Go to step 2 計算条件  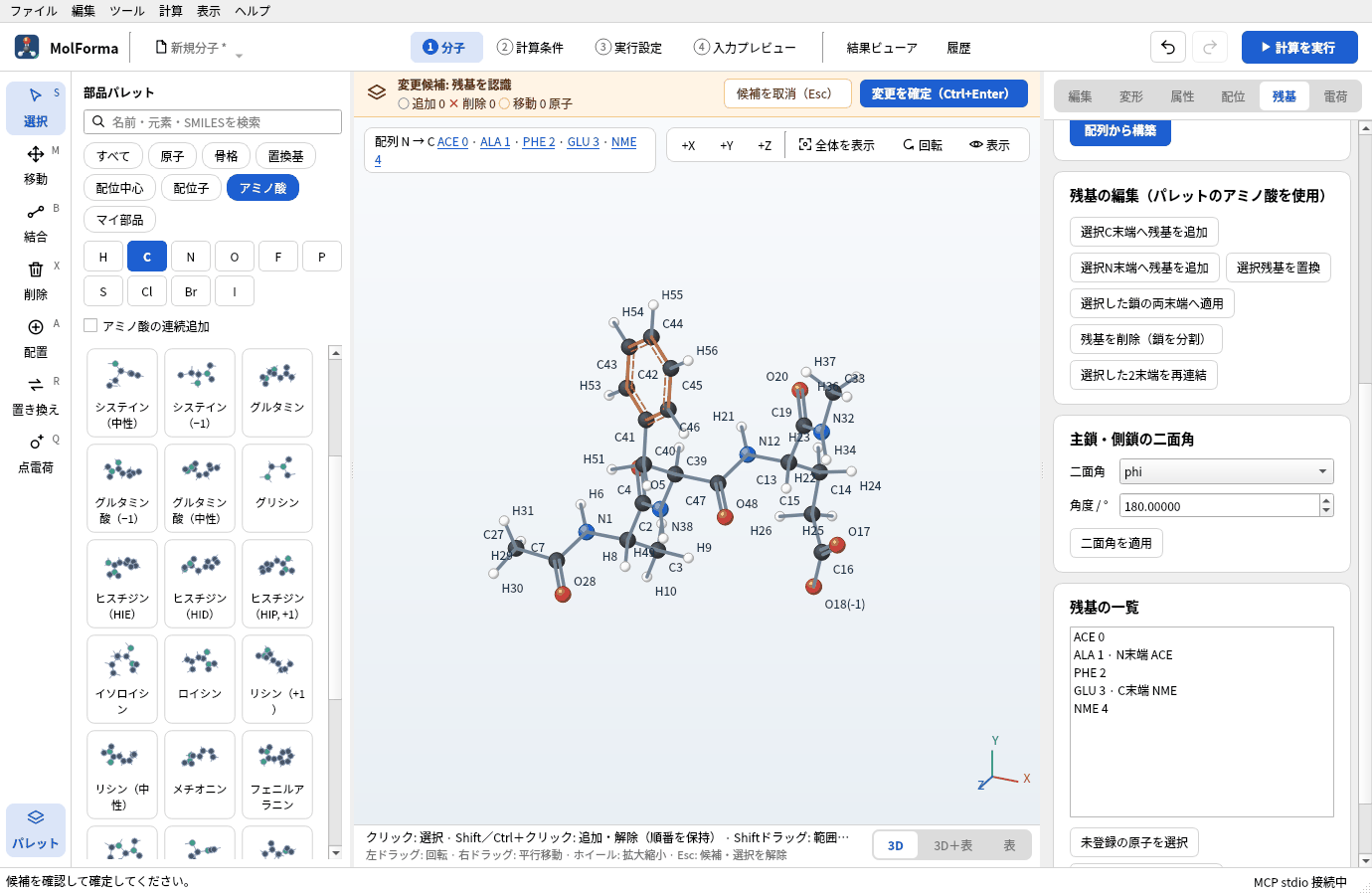point(530,48)
